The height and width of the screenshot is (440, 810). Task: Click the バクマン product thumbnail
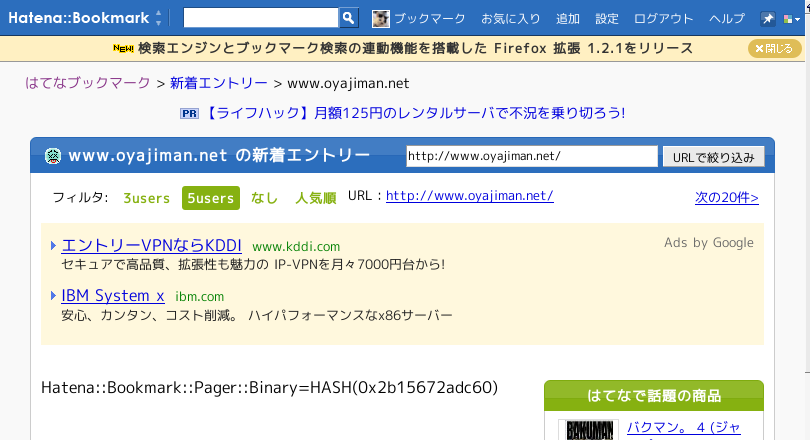pos(587,430)
